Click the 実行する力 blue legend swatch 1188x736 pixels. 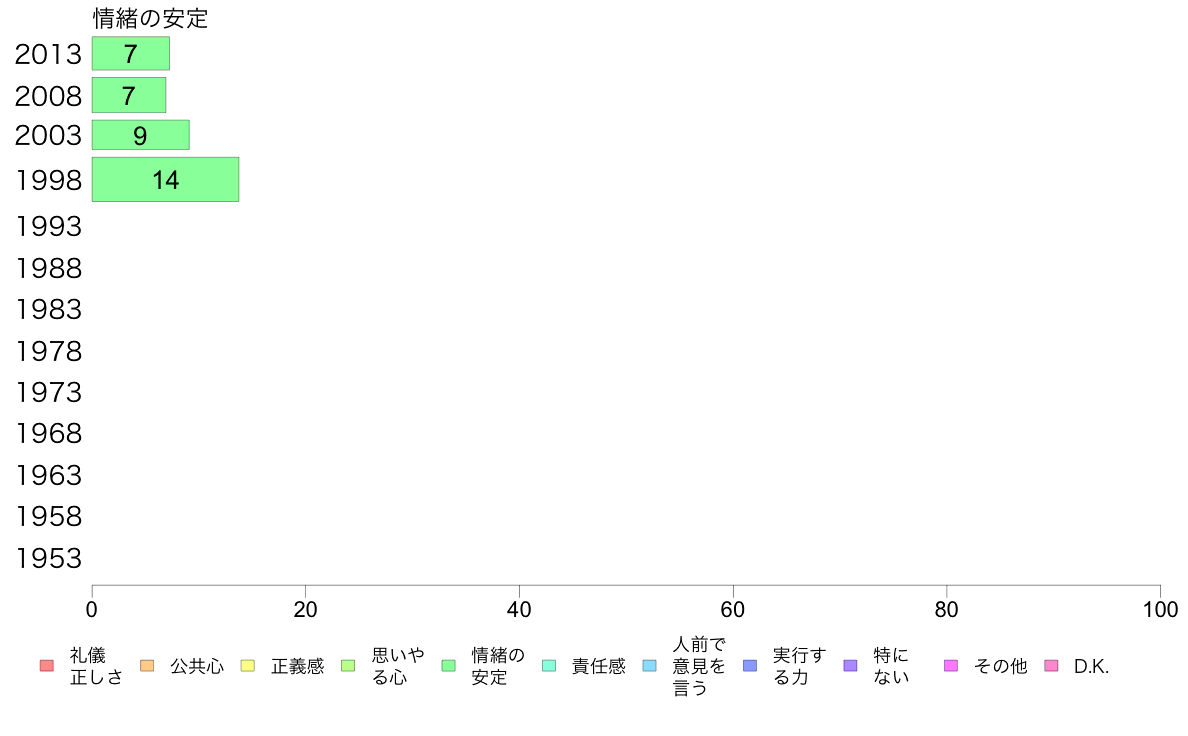(750, 666)
